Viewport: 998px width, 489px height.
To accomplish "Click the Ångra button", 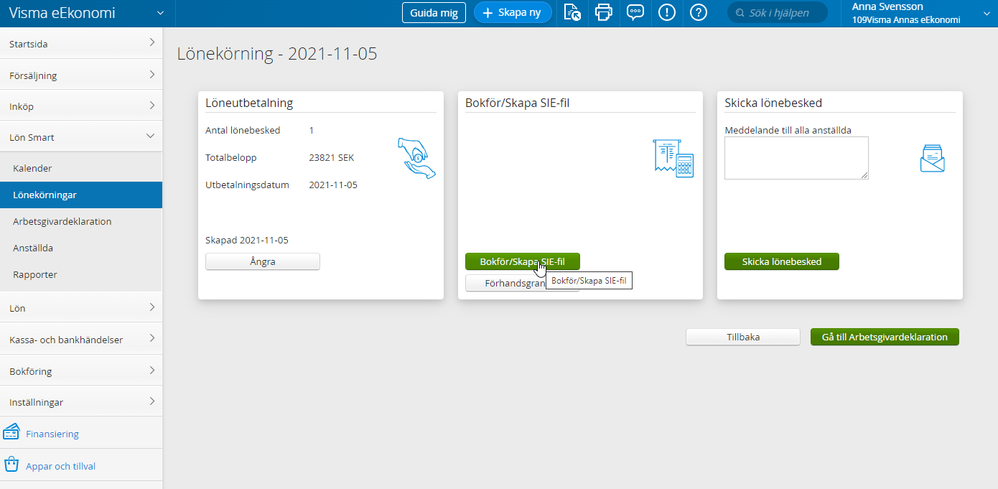I will pos(262,262).
